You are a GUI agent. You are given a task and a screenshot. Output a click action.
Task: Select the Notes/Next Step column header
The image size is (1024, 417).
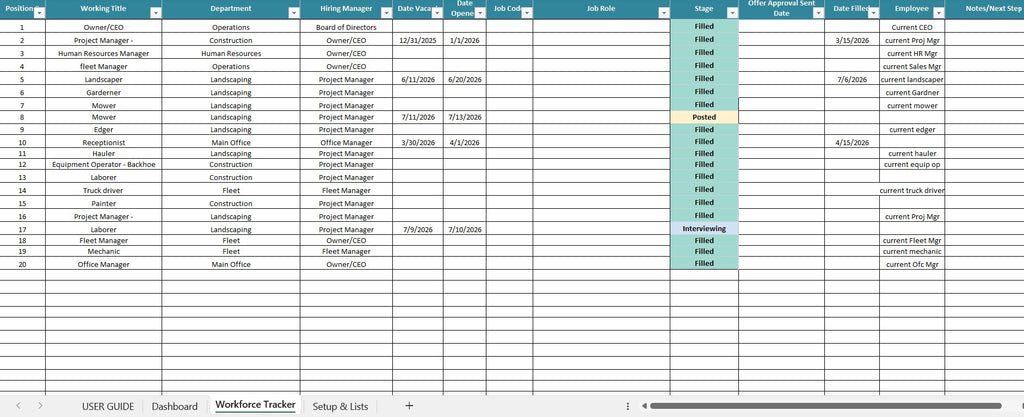pos(984,9)
